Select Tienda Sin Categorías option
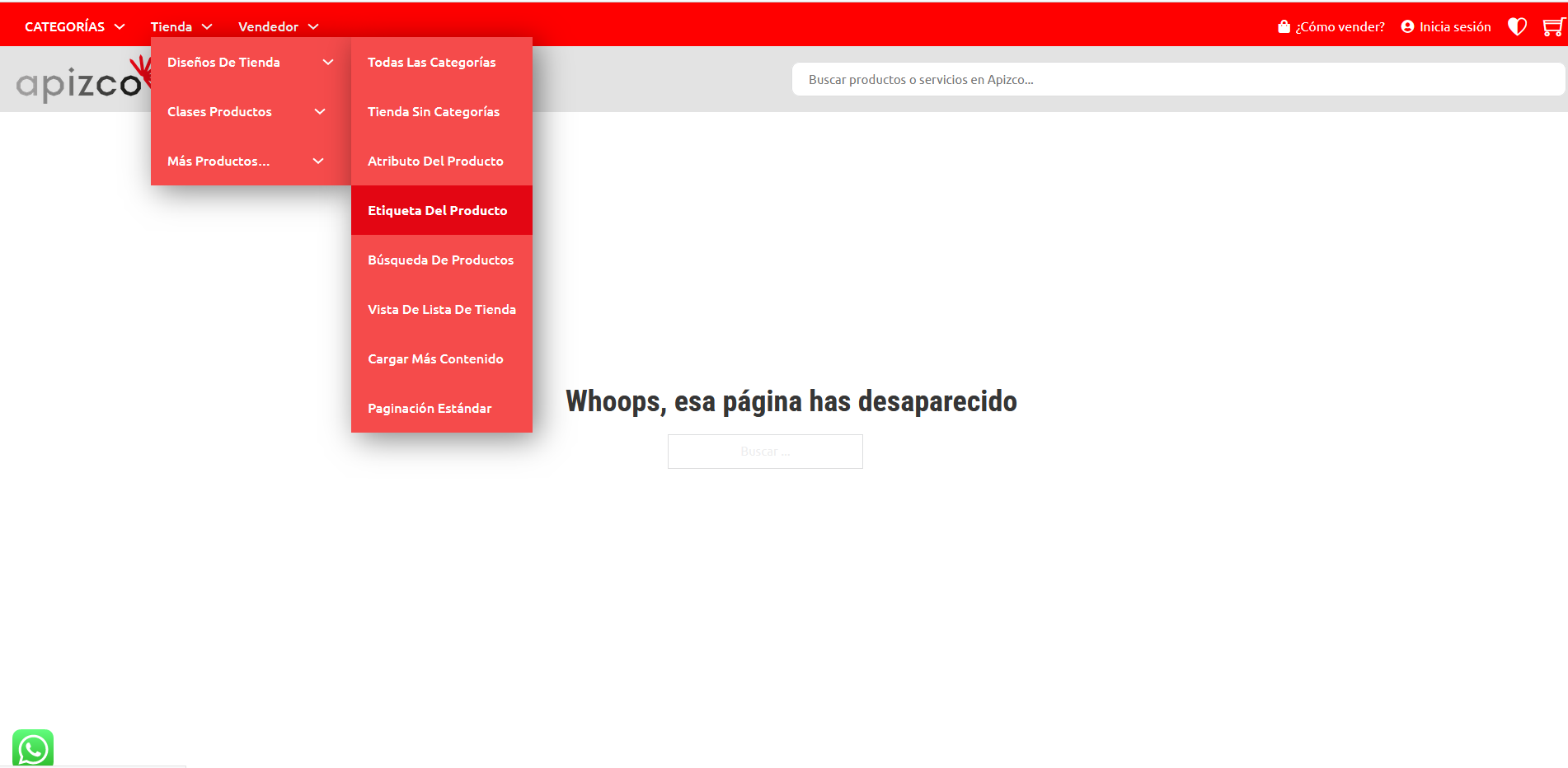Viewport: 1568px width, 768px height. tap(434, 112)
